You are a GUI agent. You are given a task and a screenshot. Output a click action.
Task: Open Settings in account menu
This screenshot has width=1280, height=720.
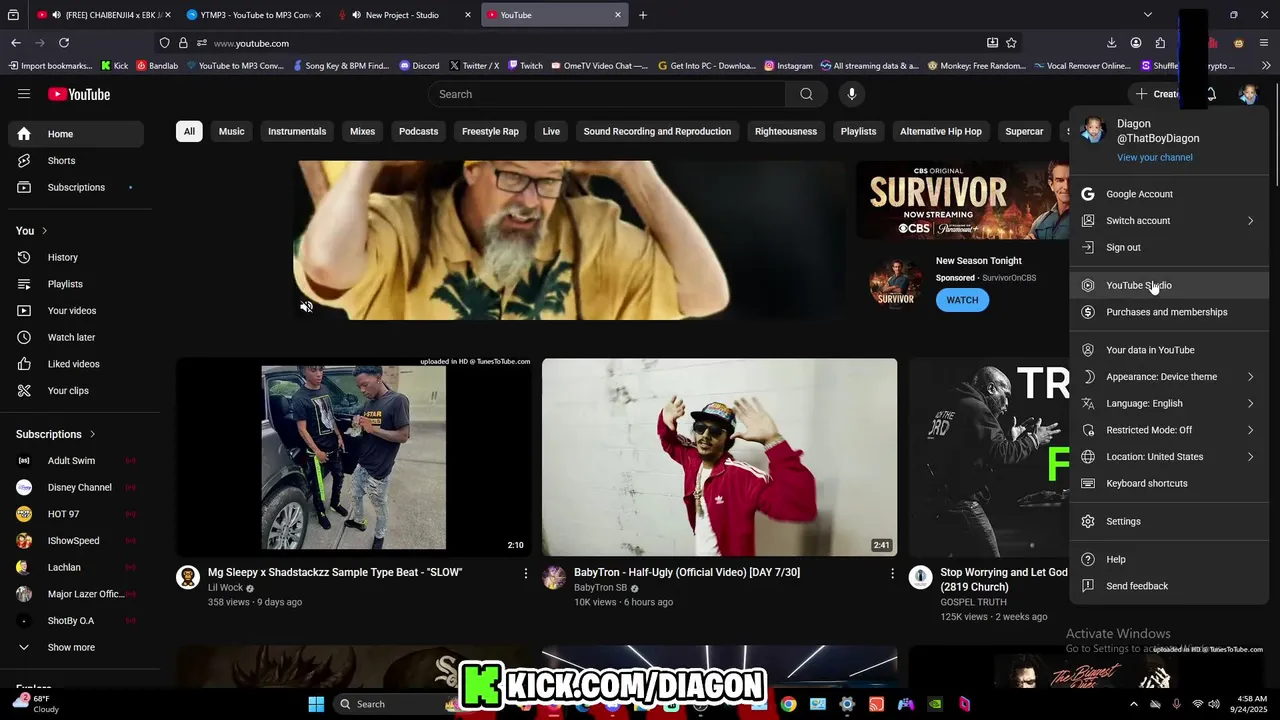(1169, 521)
